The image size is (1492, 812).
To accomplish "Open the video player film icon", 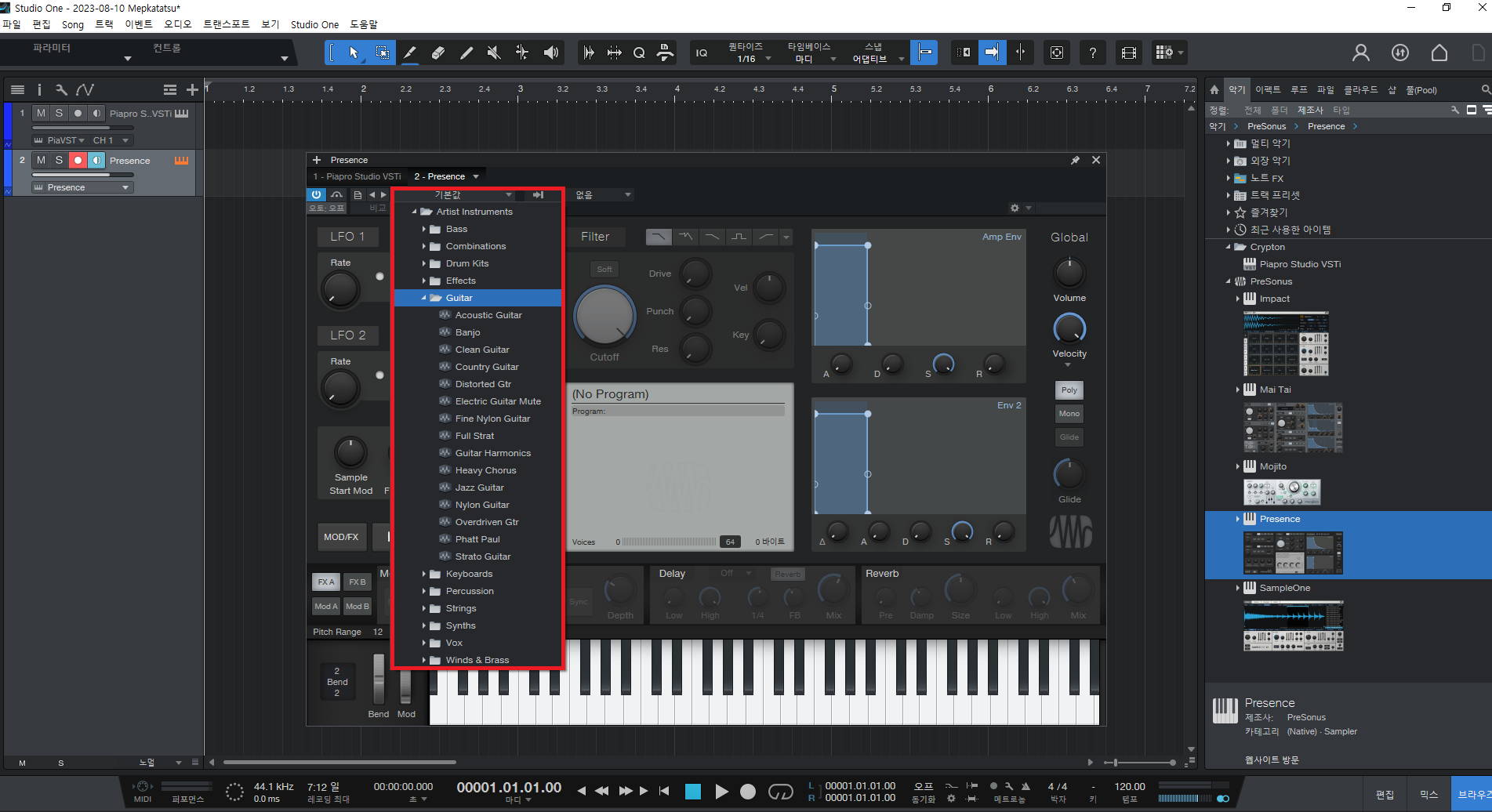I will [x=1128, y=53].
